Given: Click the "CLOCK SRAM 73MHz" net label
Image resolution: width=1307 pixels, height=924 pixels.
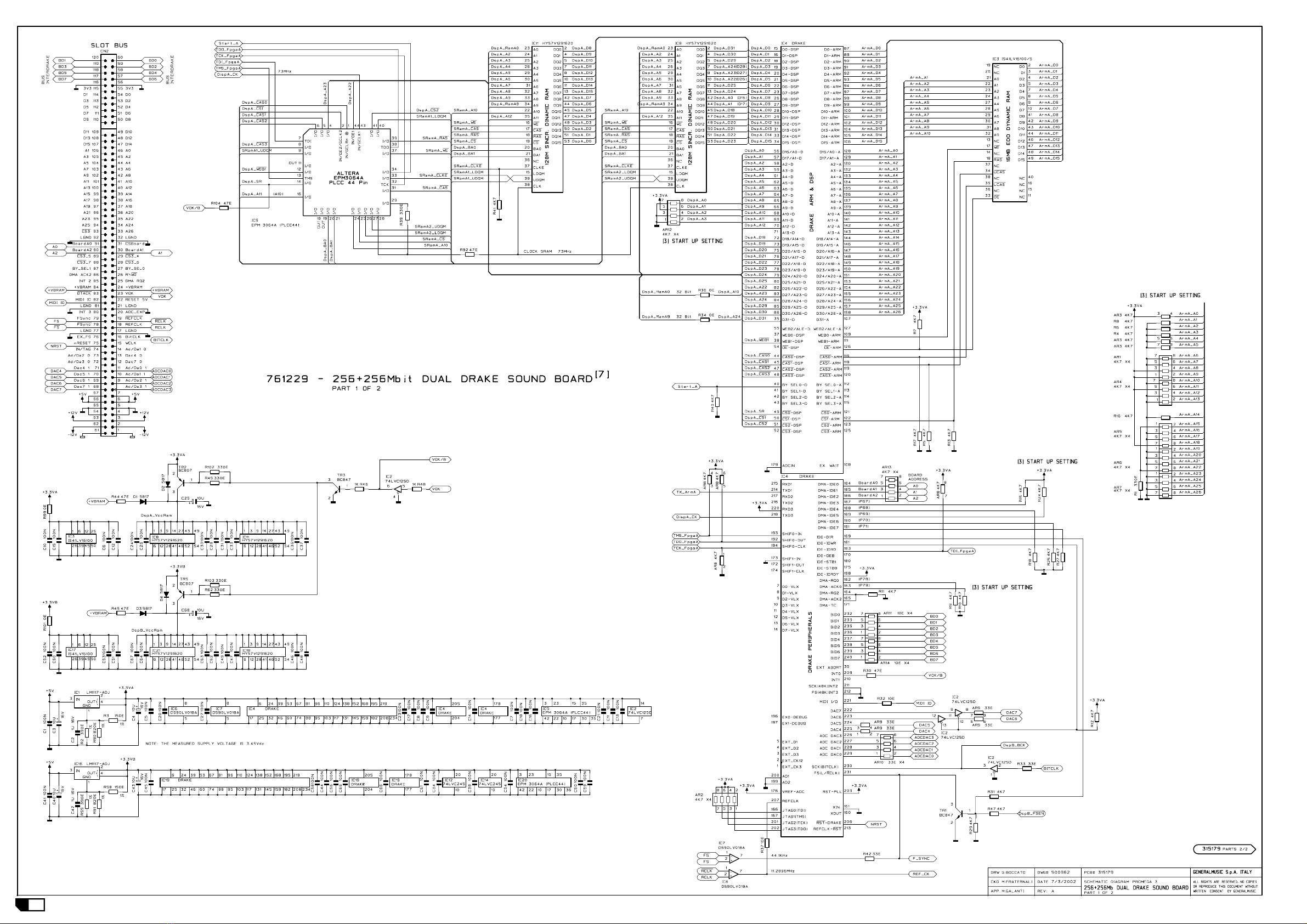Looking at the screenshot, I should pos(547,252).
